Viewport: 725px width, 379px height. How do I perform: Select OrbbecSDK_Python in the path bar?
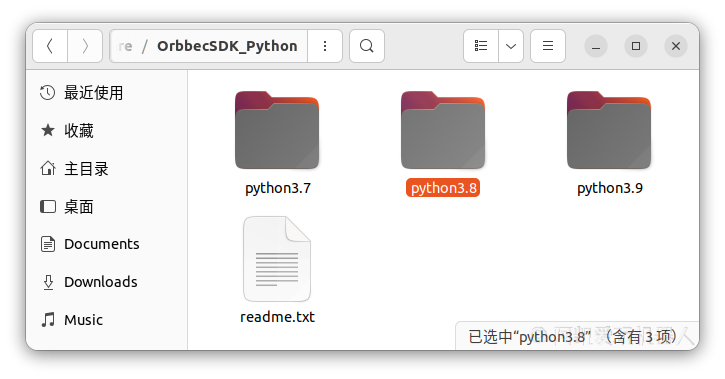227,46
